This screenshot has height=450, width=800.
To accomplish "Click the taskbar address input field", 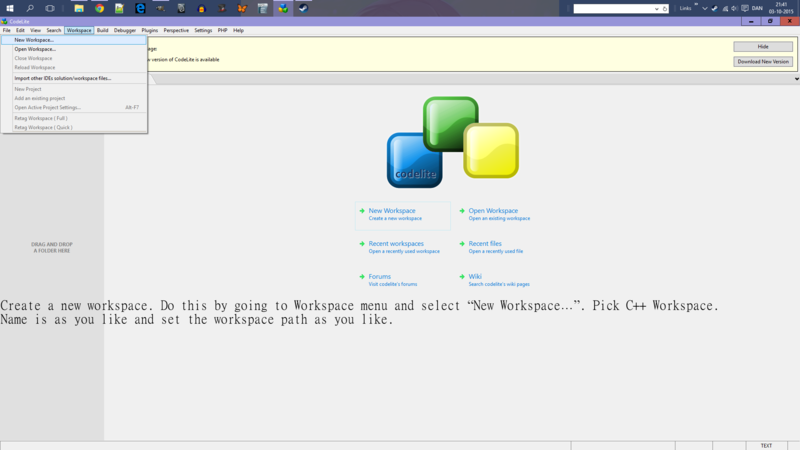I will tap(613, 8).
